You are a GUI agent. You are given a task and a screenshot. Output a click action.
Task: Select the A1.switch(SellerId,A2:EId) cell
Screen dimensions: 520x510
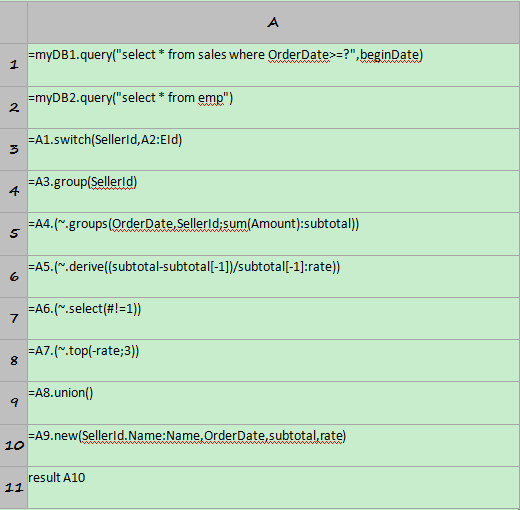point(273,150)
